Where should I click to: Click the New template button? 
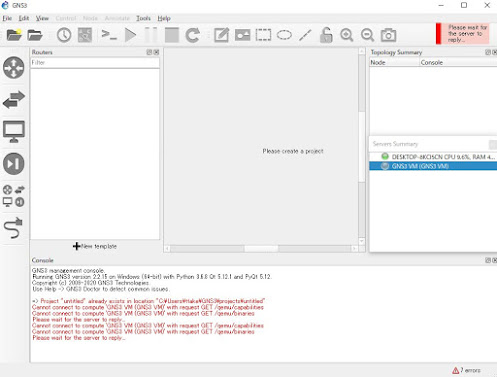pos(95,246)
